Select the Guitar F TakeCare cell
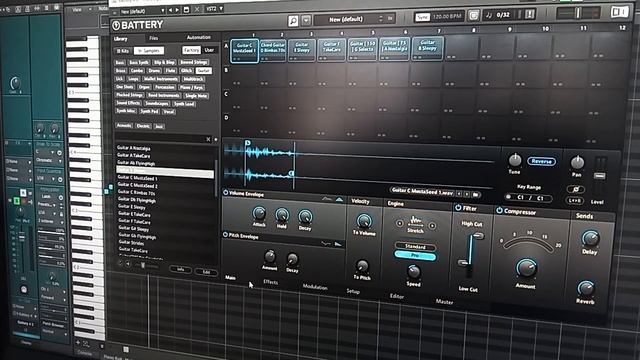 [x=331, y=49]
